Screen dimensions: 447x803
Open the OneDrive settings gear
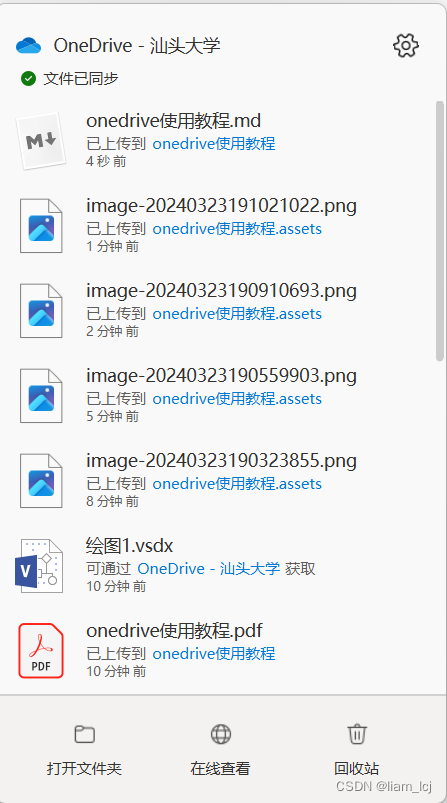tap(406, 46)
